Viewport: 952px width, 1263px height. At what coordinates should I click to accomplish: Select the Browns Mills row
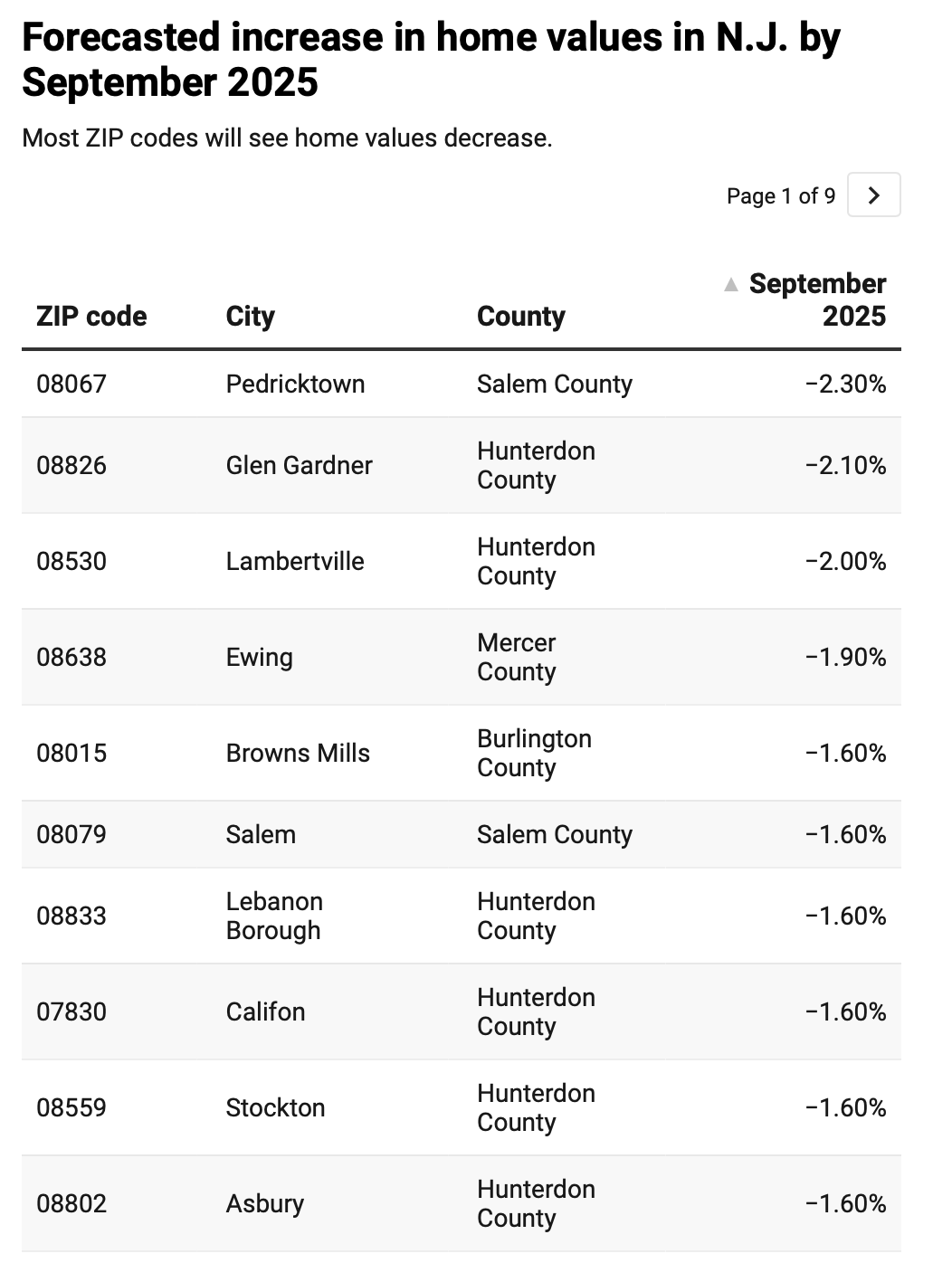tap(462, 753)
